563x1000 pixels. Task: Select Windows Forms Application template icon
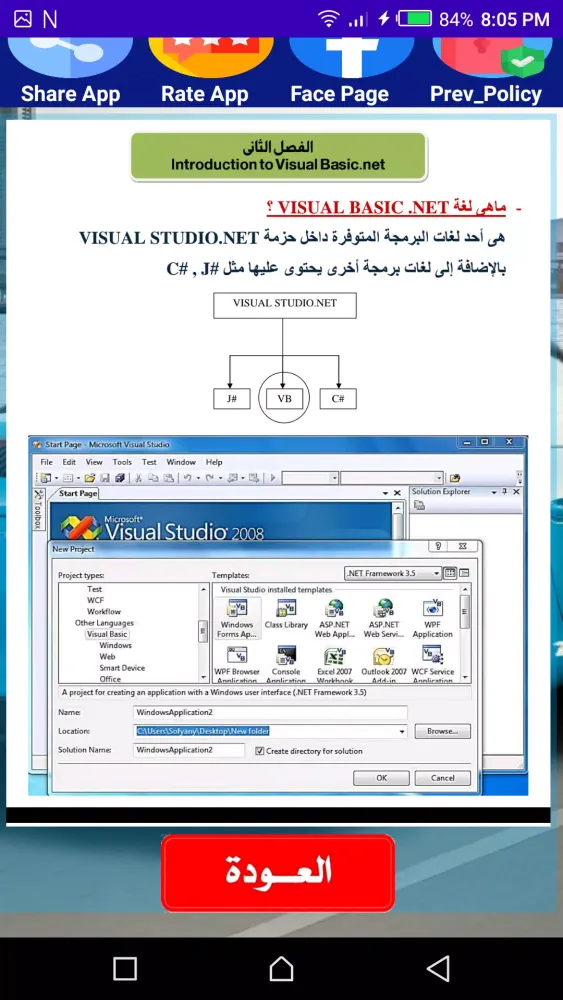pos(237,618)
